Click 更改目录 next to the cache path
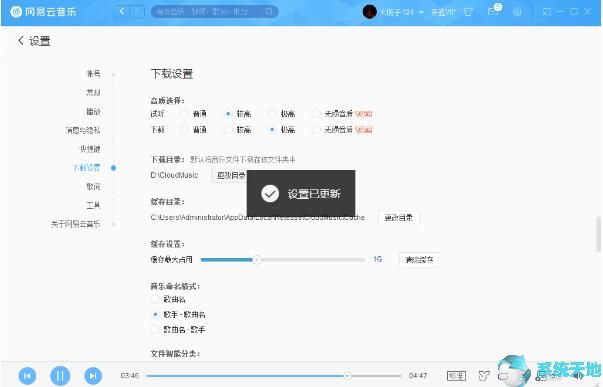603x387 pixels. 399,217
